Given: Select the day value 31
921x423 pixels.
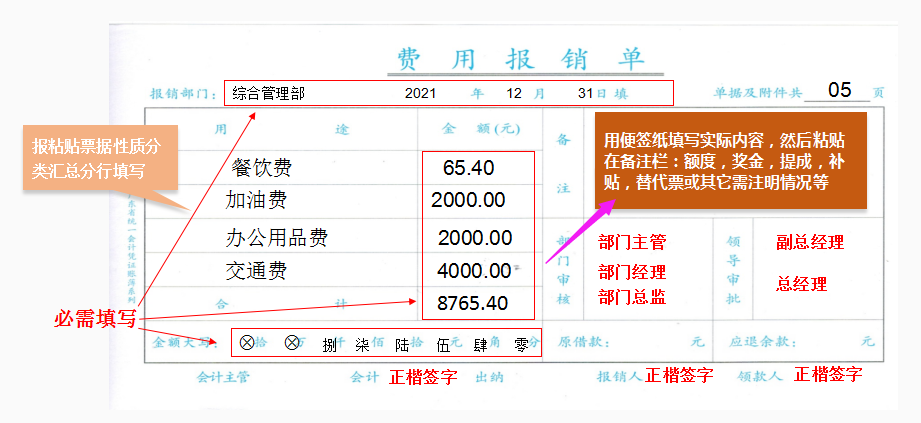Looking at the screenshot, I should (x=584, y=93).
